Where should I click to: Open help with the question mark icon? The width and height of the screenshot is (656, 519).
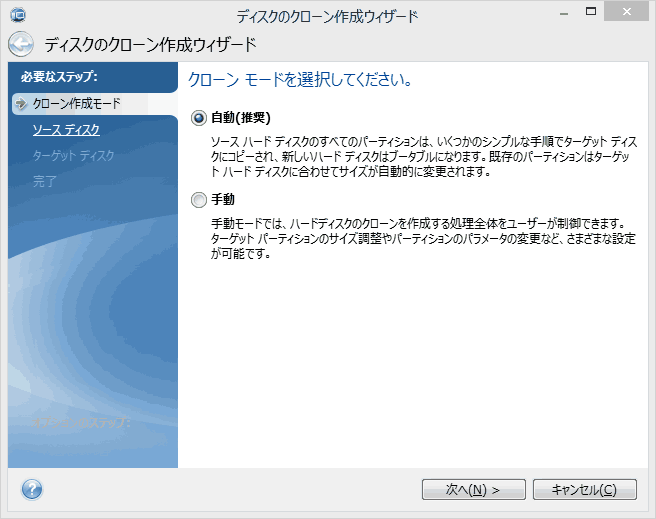pos(32,489)
